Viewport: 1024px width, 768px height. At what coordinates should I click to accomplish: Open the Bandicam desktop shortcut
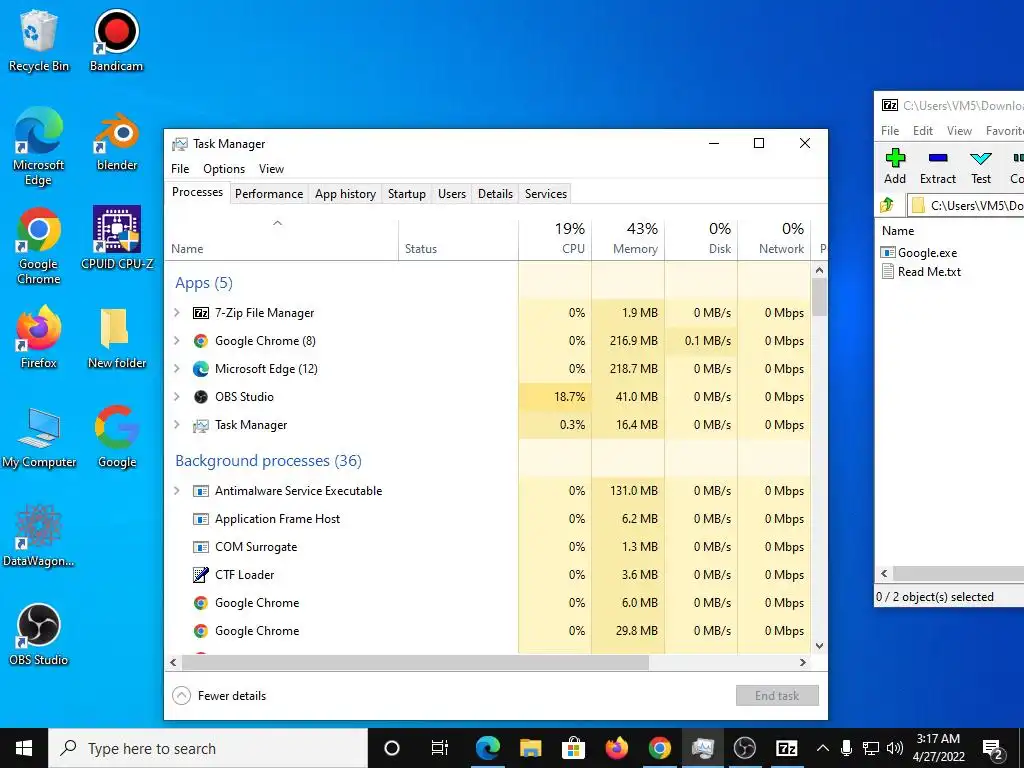(116, 40)
